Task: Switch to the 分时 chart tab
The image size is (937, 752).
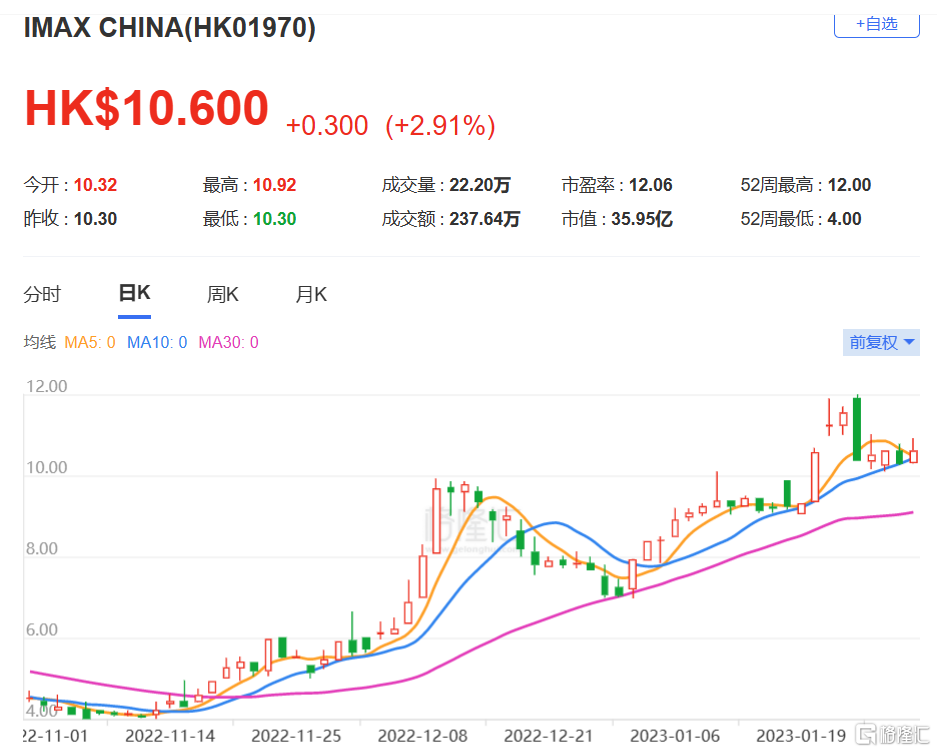Action: pyautogui.click(x=42, y=294)
